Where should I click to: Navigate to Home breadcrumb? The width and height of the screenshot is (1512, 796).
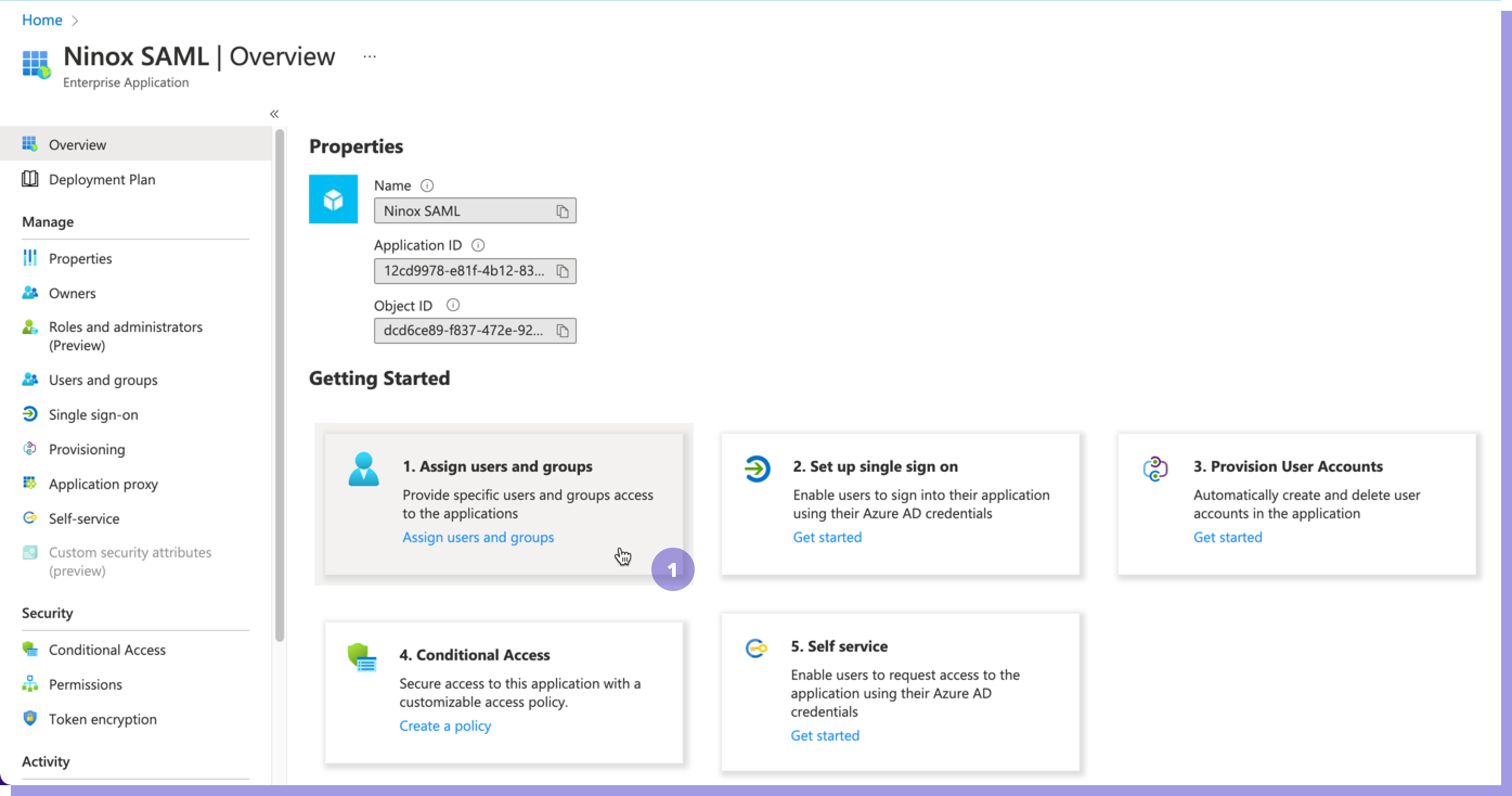(42, 20)
